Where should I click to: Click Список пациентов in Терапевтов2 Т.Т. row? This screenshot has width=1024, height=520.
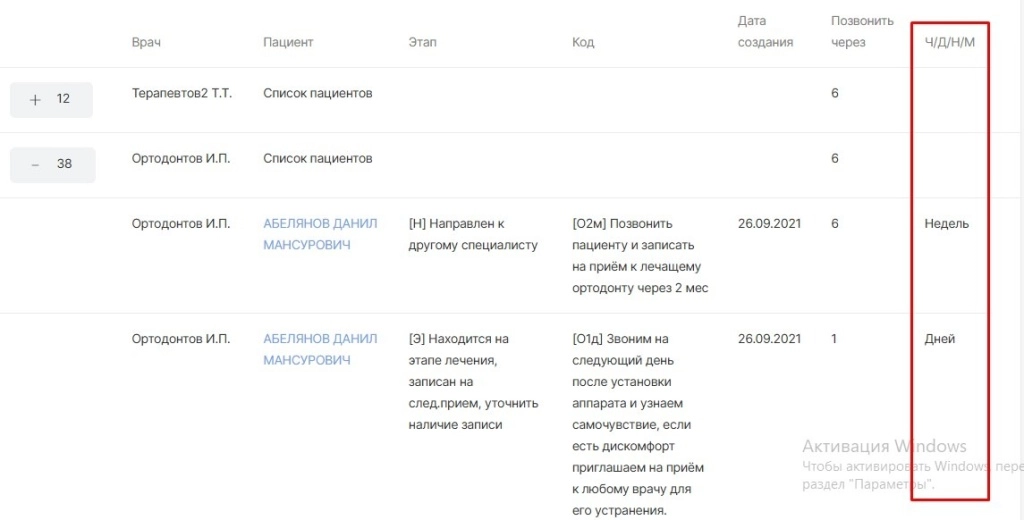point(317,94)
